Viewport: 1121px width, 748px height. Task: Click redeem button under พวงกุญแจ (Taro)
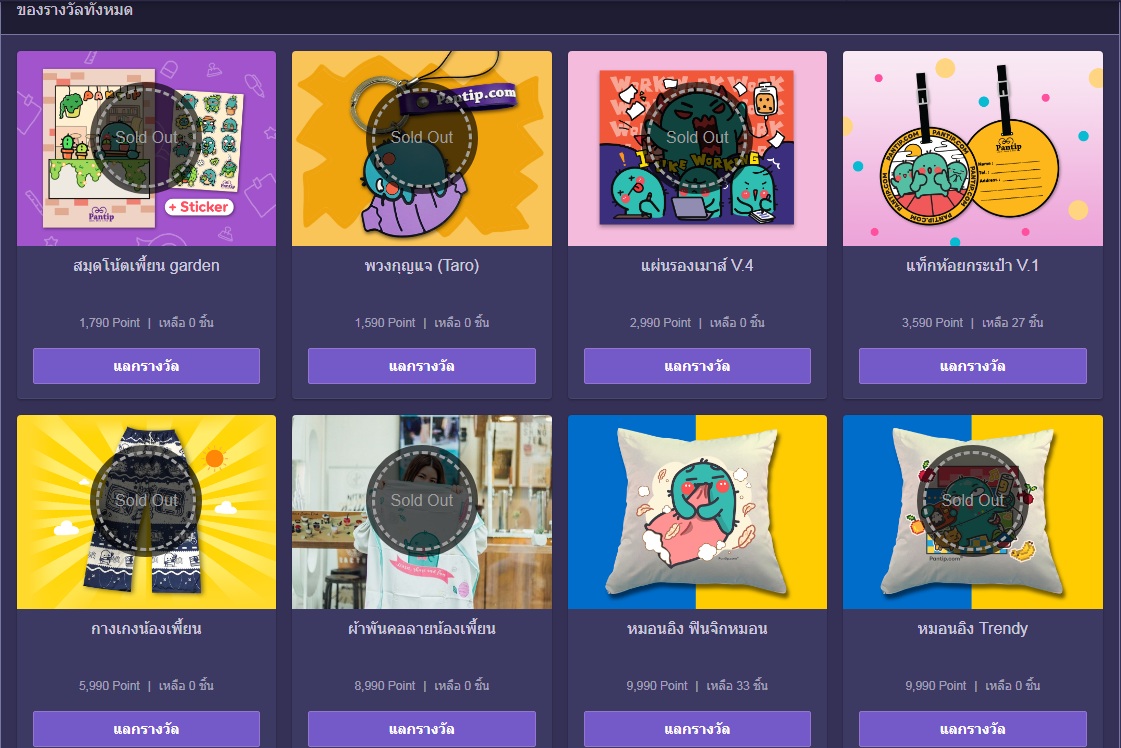click(422, 366)
